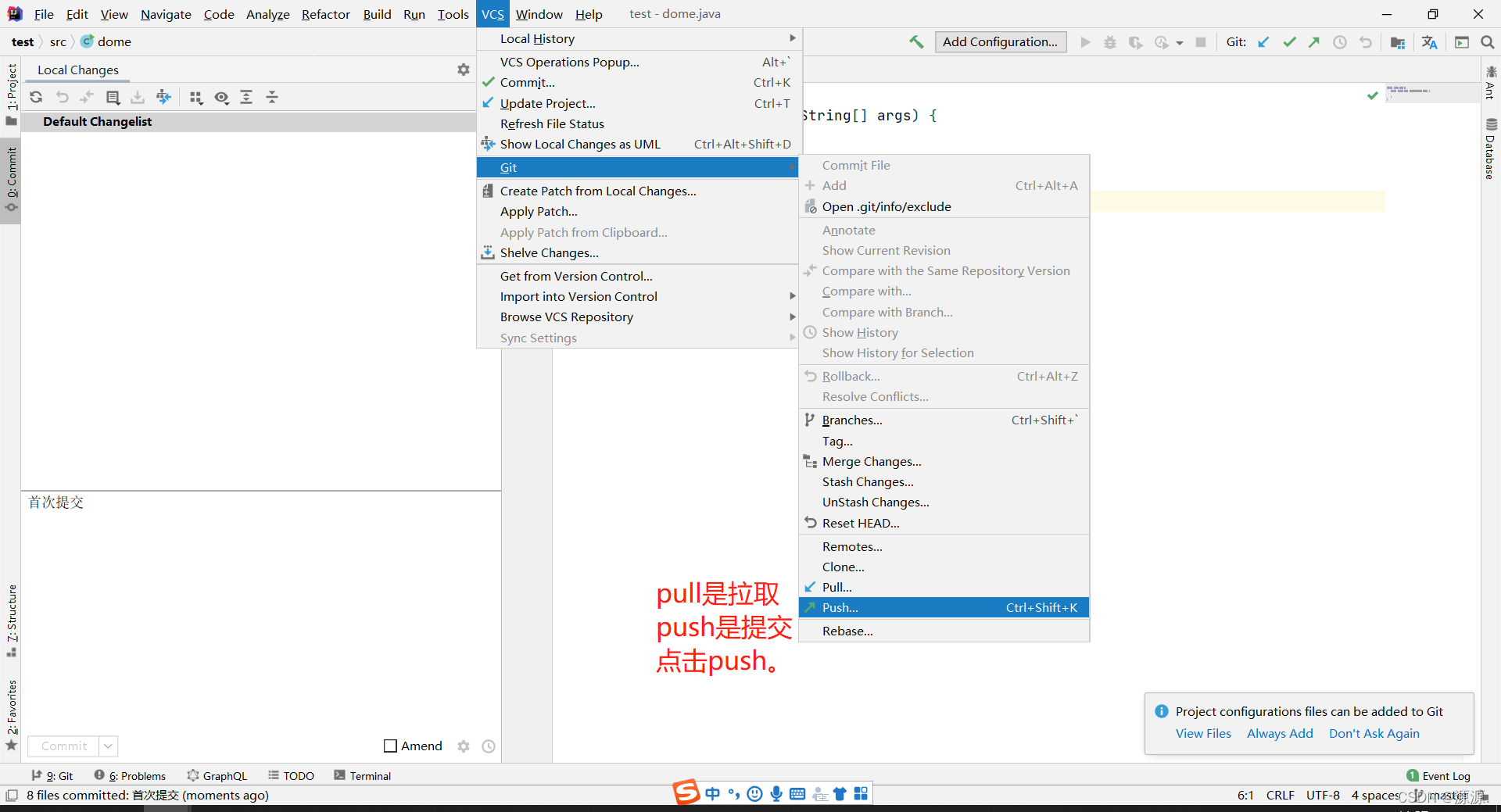Switch to the Local Changes tab

pos(78,70)
